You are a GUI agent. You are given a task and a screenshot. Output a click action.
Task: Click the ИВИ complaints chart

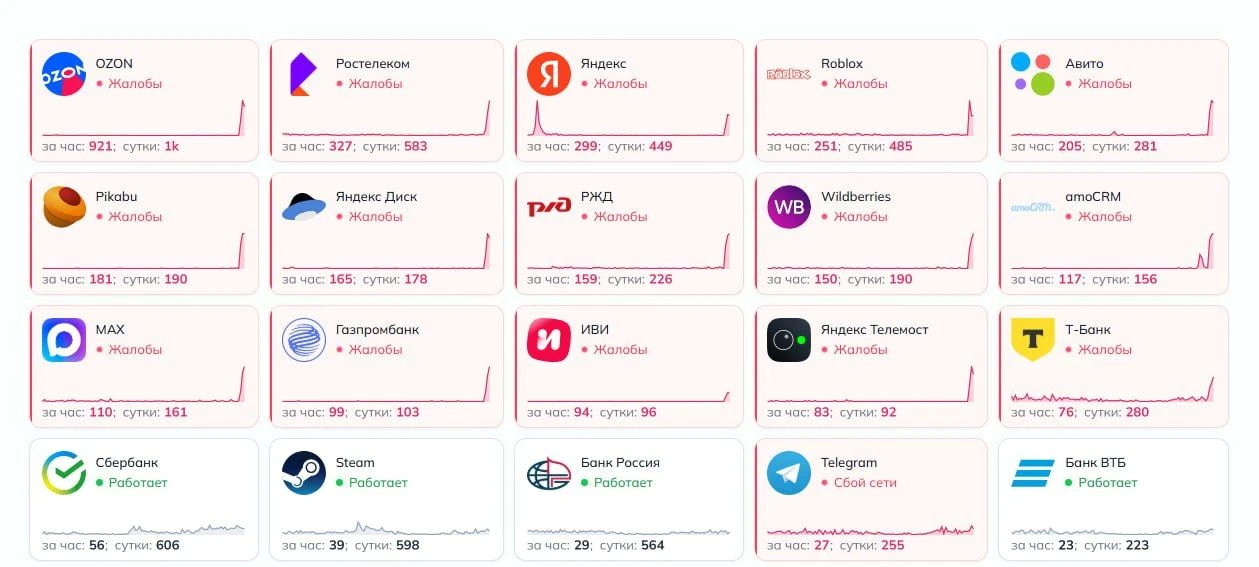pos(629,384)
